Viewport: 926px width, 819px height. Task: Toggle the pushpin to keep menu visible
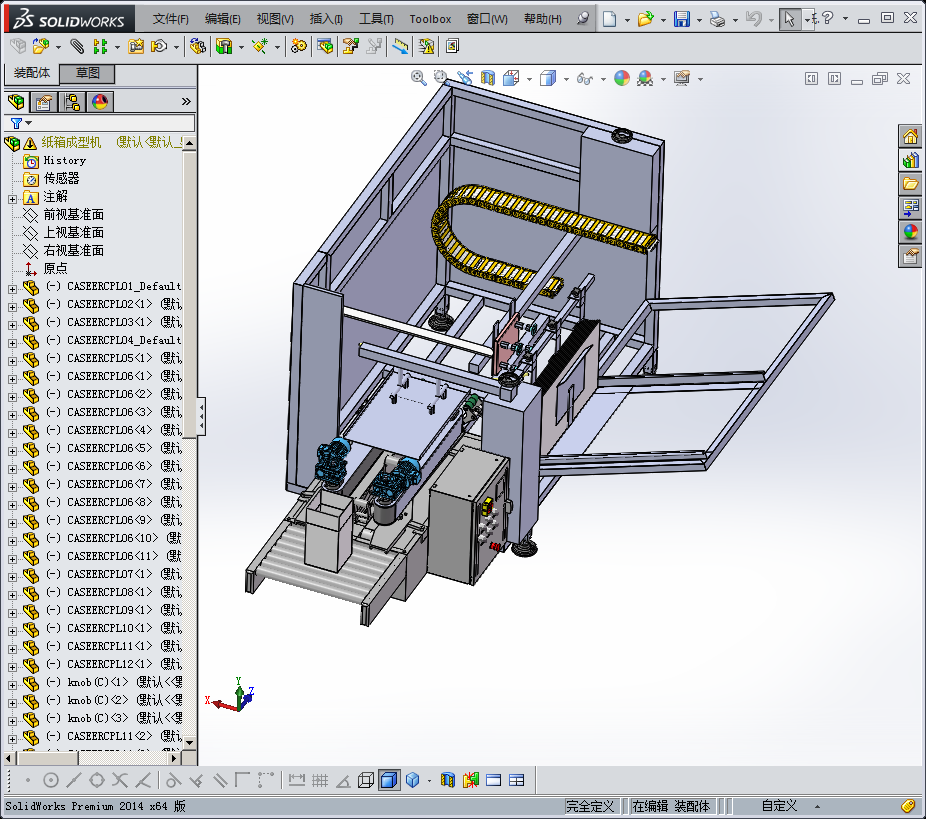(583, 18)
